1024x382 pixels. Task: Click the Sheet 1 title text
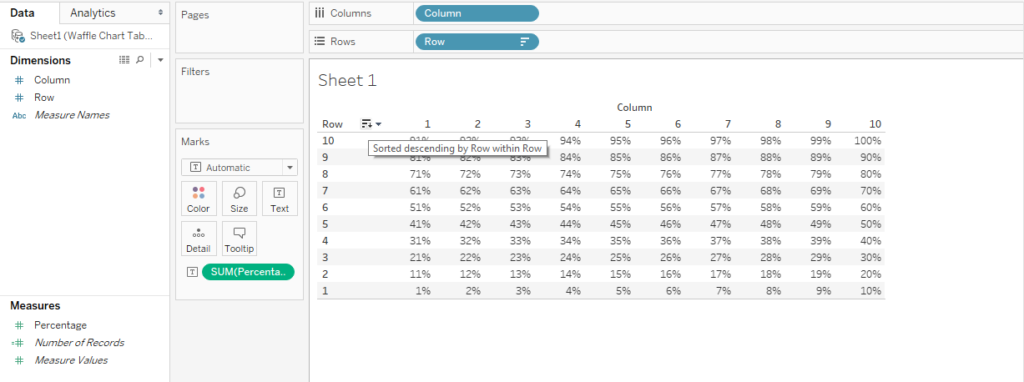(x=347, y=80)
